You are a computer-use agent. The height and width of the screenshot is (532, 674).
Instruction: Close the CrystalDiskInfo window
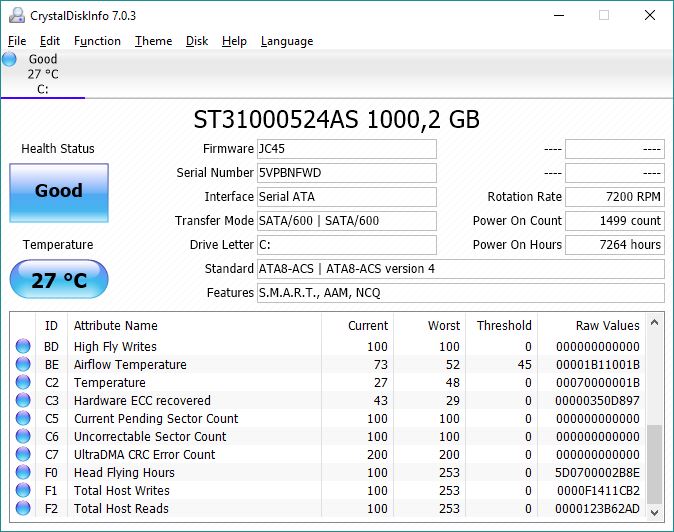pyautogui.click(x=650, y=15)
